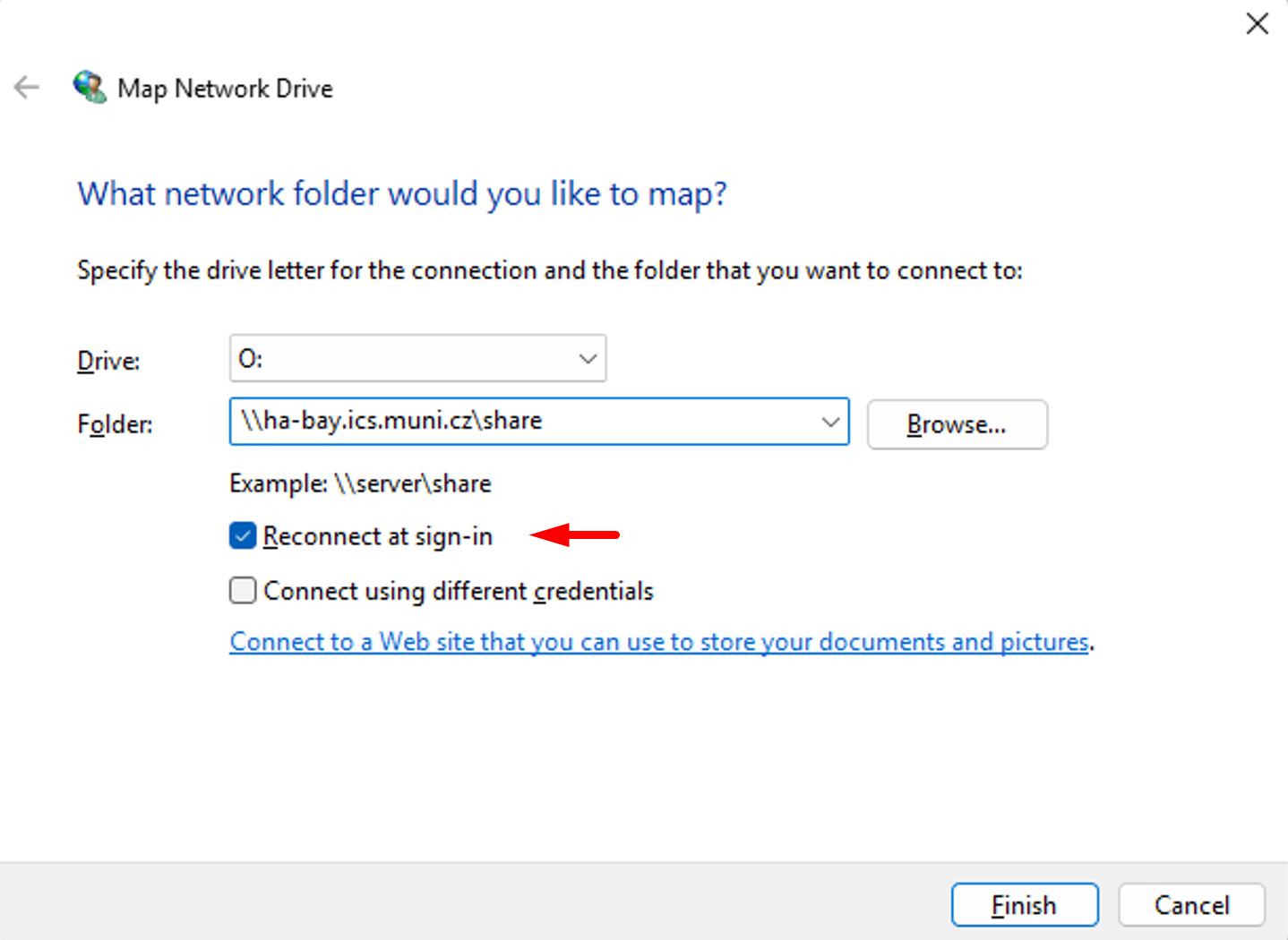
Task: Enable Connect using different credentials
Action: [243, 591]
